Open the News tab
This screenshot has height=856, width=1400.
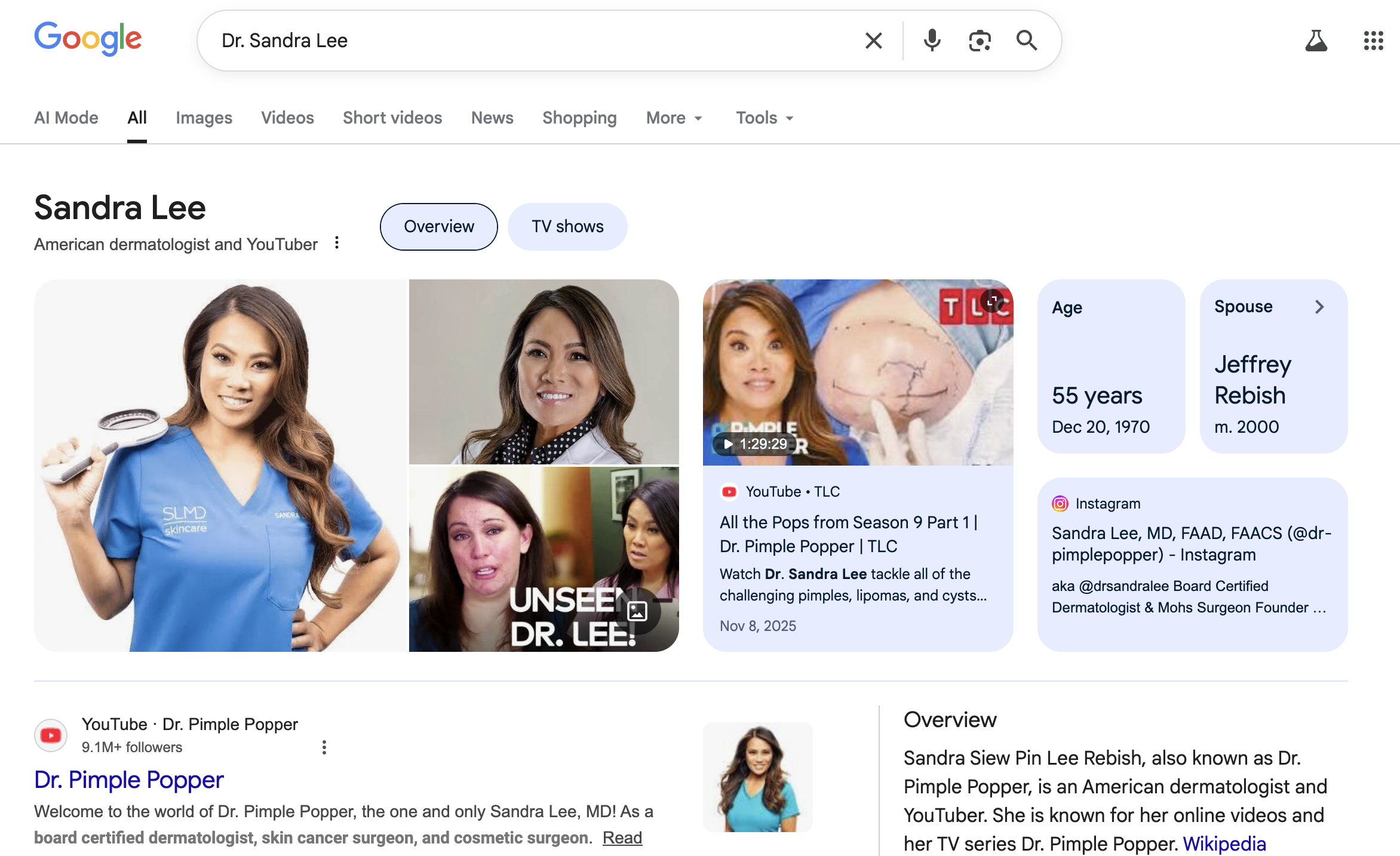pyautogui.click(x=492, y=118)
